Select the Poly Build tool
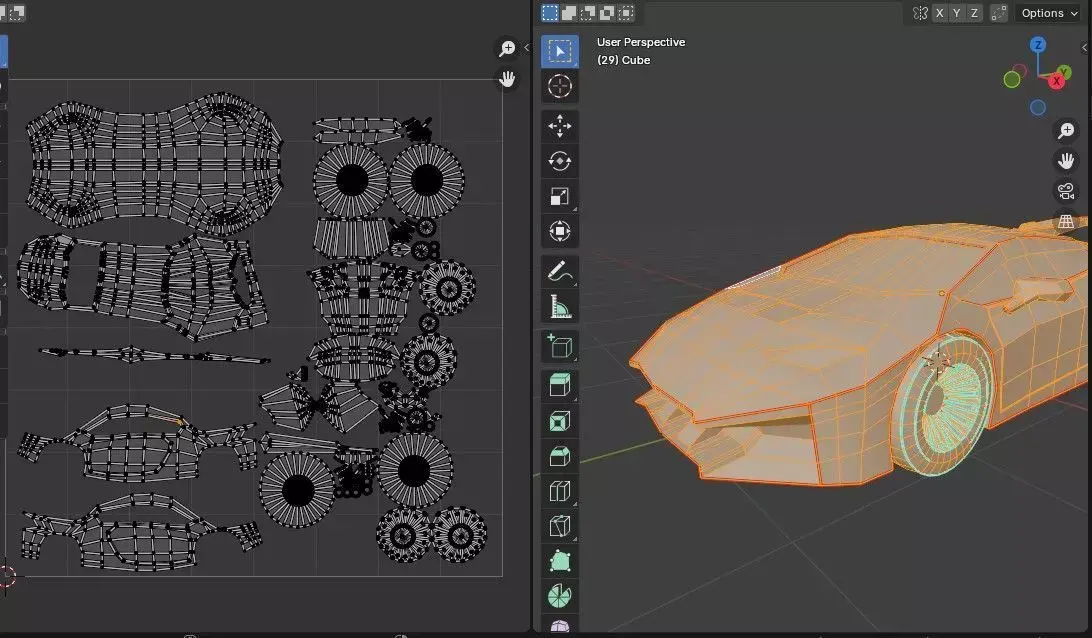This screenshot has width=1092, height=638. [x=560, y=561]
